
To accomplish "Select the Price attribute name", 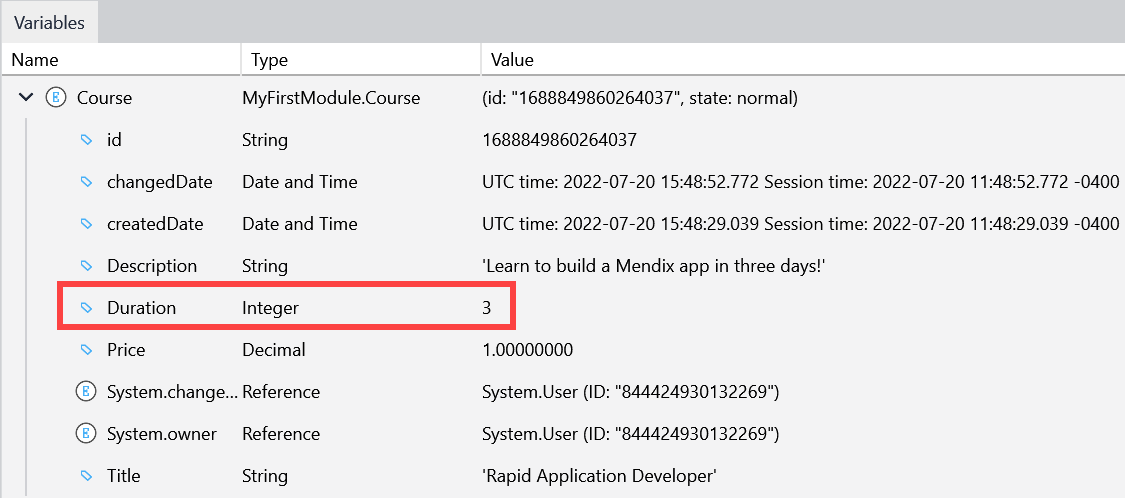I will tap(126, 350).
